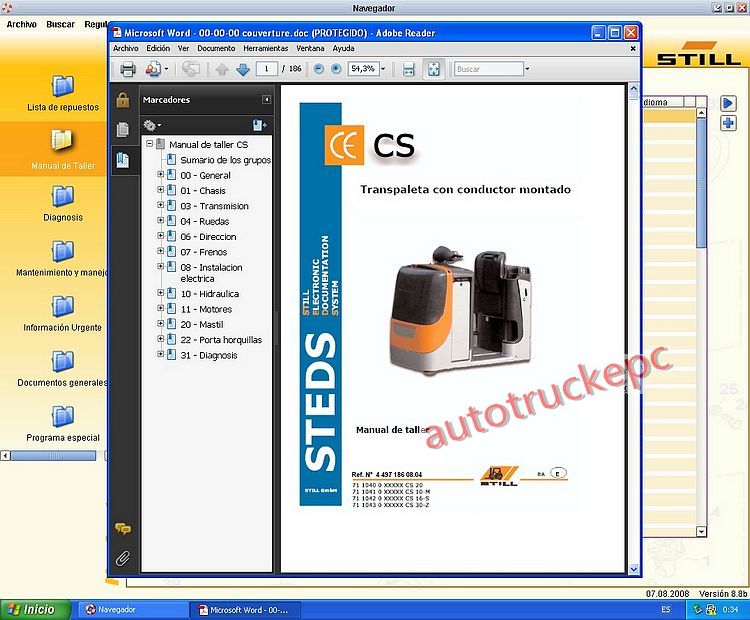
Task: Click the Navegador list vertical scrollbar thumb
Action: coord(701,183)
